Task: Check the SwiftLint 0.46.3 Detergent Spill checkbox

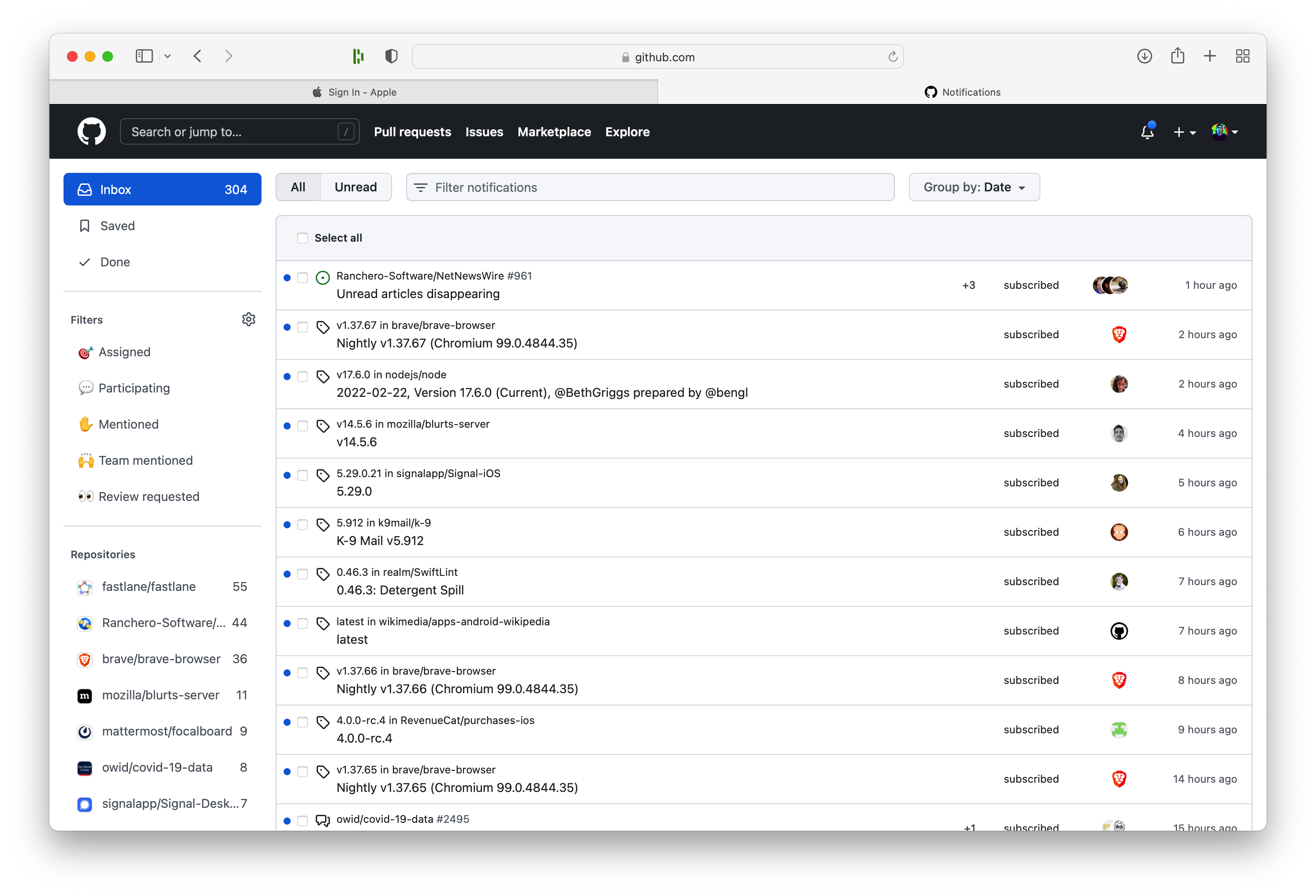Action: tap(303, 574)
